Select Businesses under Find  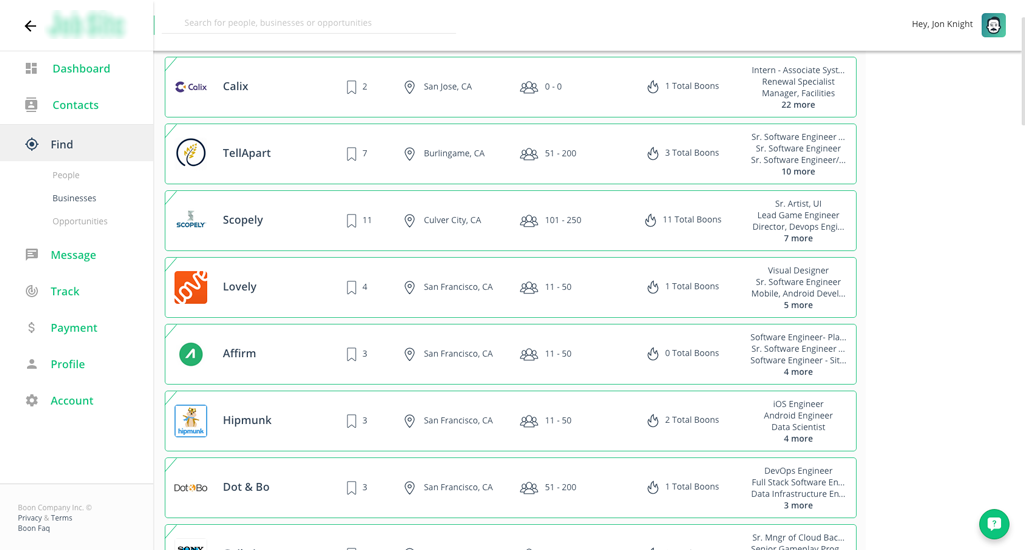[75, 198]
